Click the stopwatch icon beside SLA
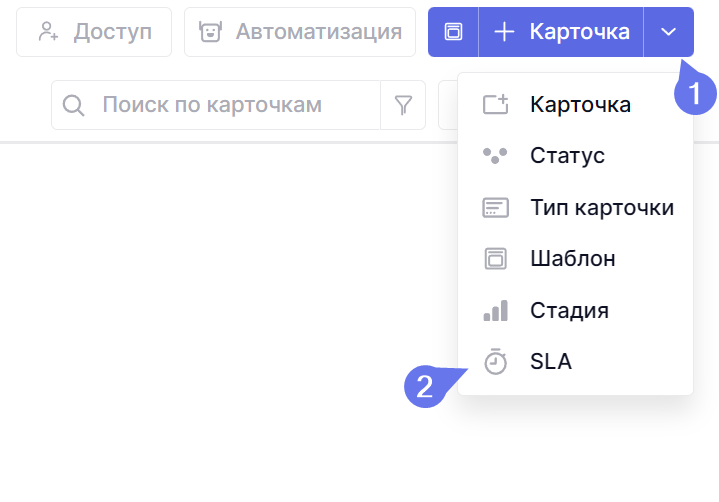 496,361
